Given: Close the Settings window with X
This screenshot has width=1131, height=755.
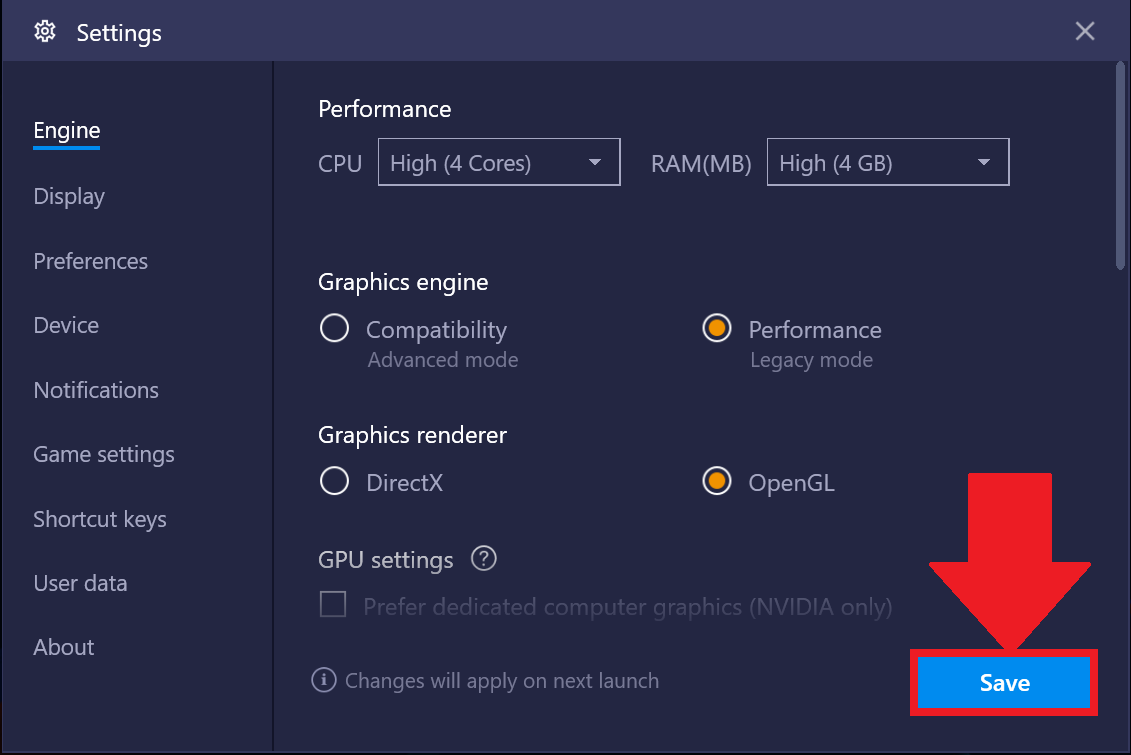Looking at the screenshot, I should [1085, 31].
